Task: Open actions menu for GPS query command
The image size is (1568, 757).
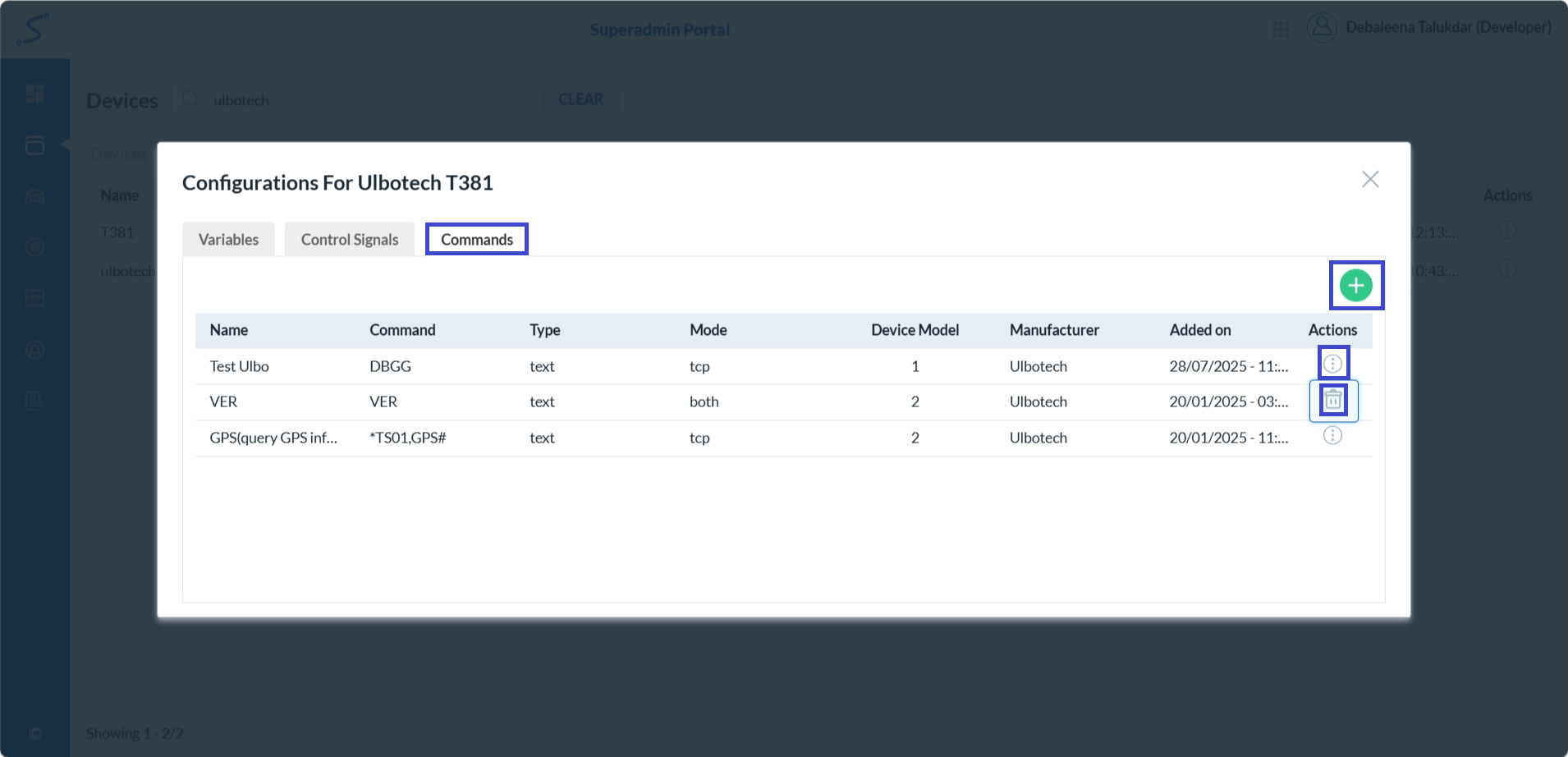Action: coord(1332,436)
